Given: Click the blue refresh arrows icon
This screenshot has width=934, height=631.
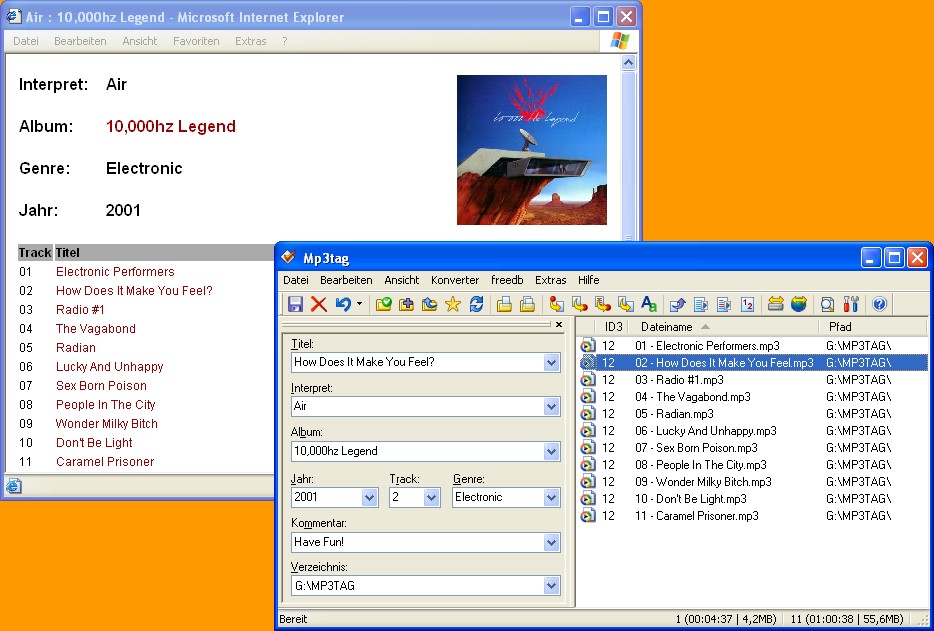Looking at the screenshot, I should point(476,304).
